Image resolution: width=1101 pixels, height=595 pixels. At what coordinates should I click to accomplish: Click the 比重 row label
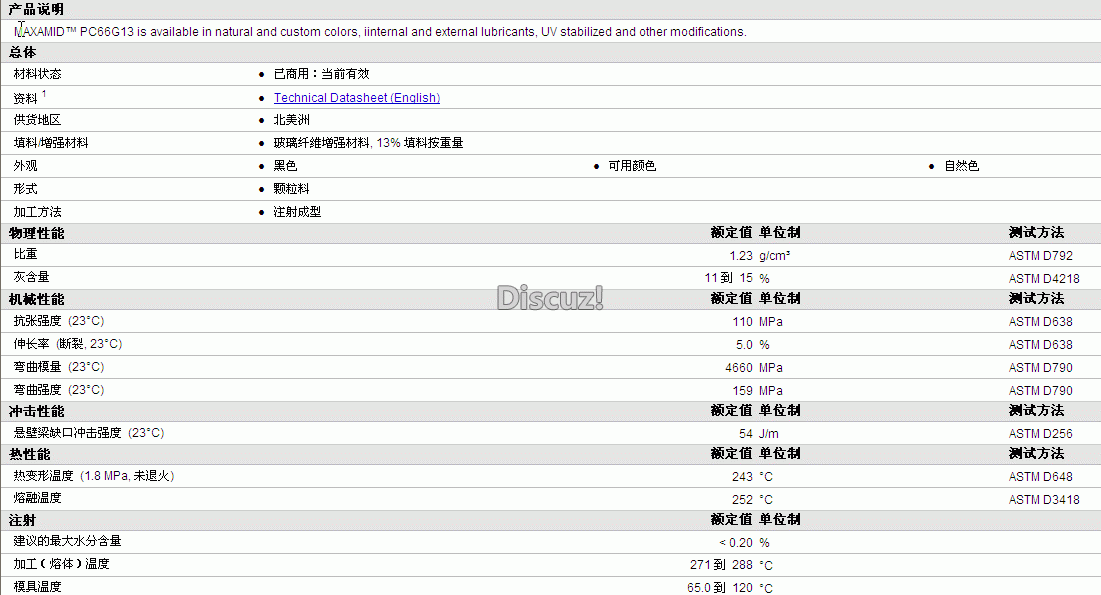25,254
